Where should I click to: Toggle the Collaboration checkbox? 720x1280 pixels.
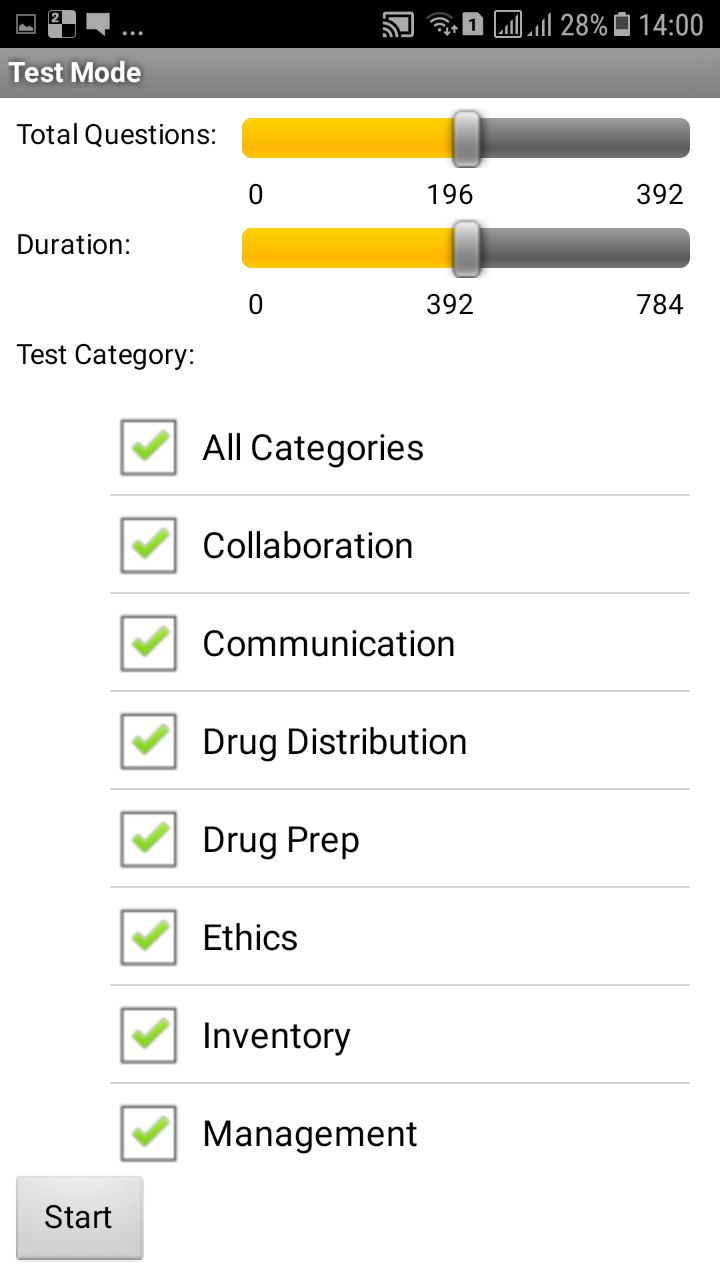pos(149,545)
